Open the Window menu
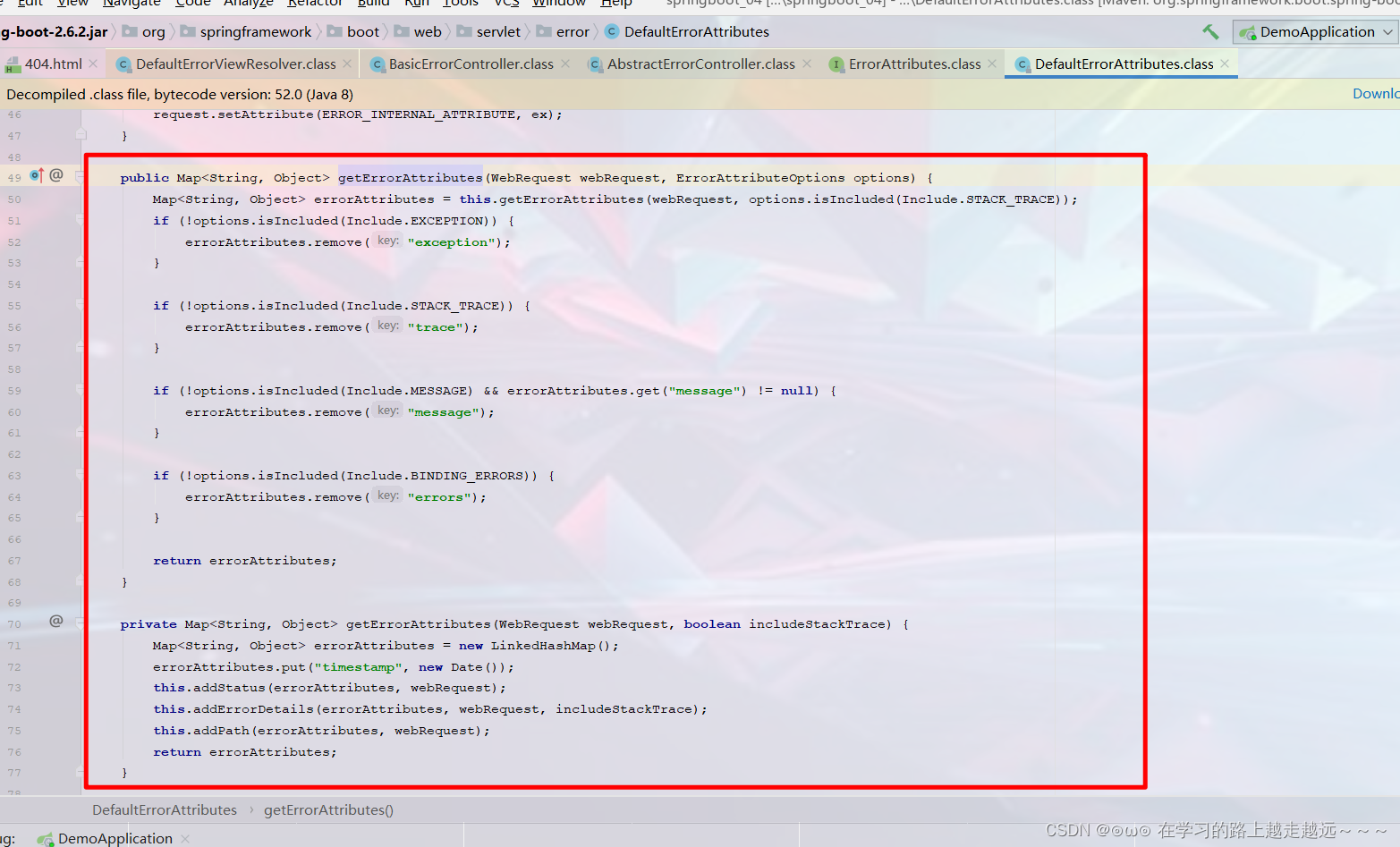 (x=559, y=4)
